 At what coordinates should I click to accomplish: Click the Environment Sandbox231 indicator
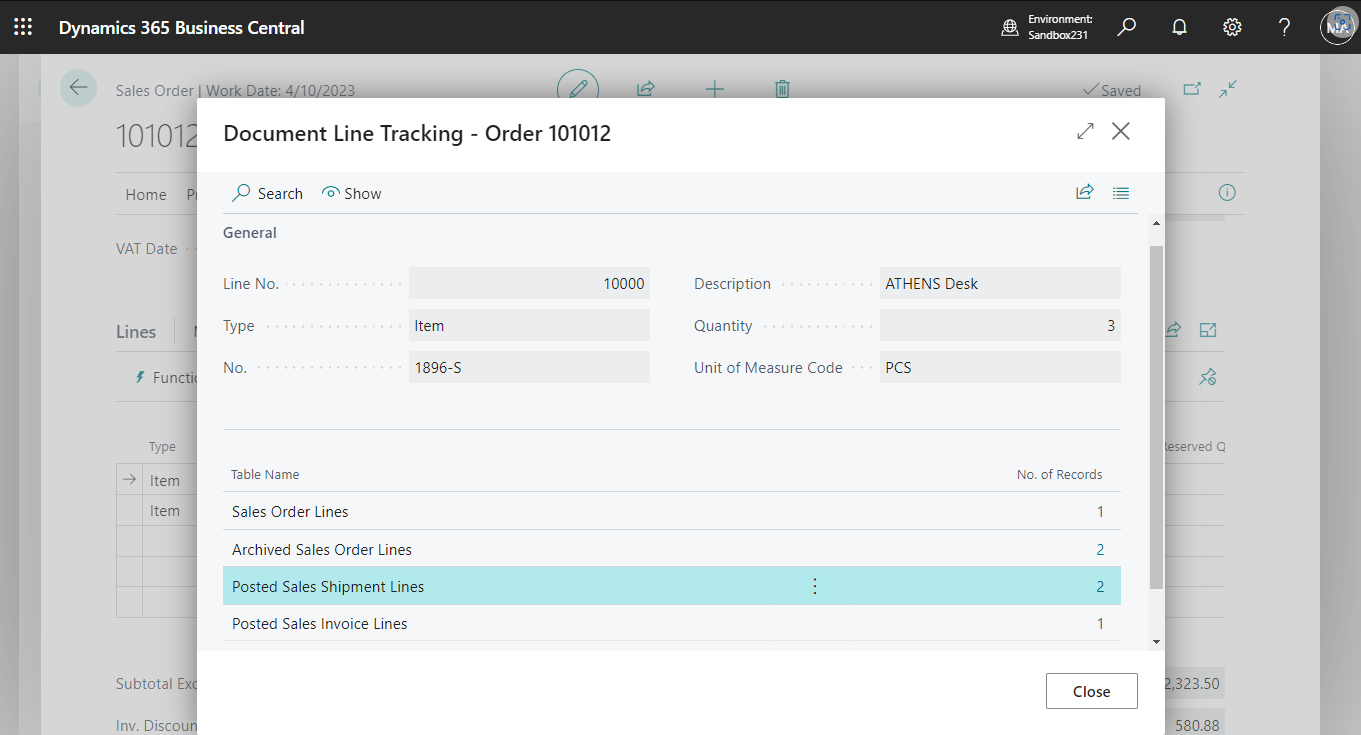tap(1047, 27)
